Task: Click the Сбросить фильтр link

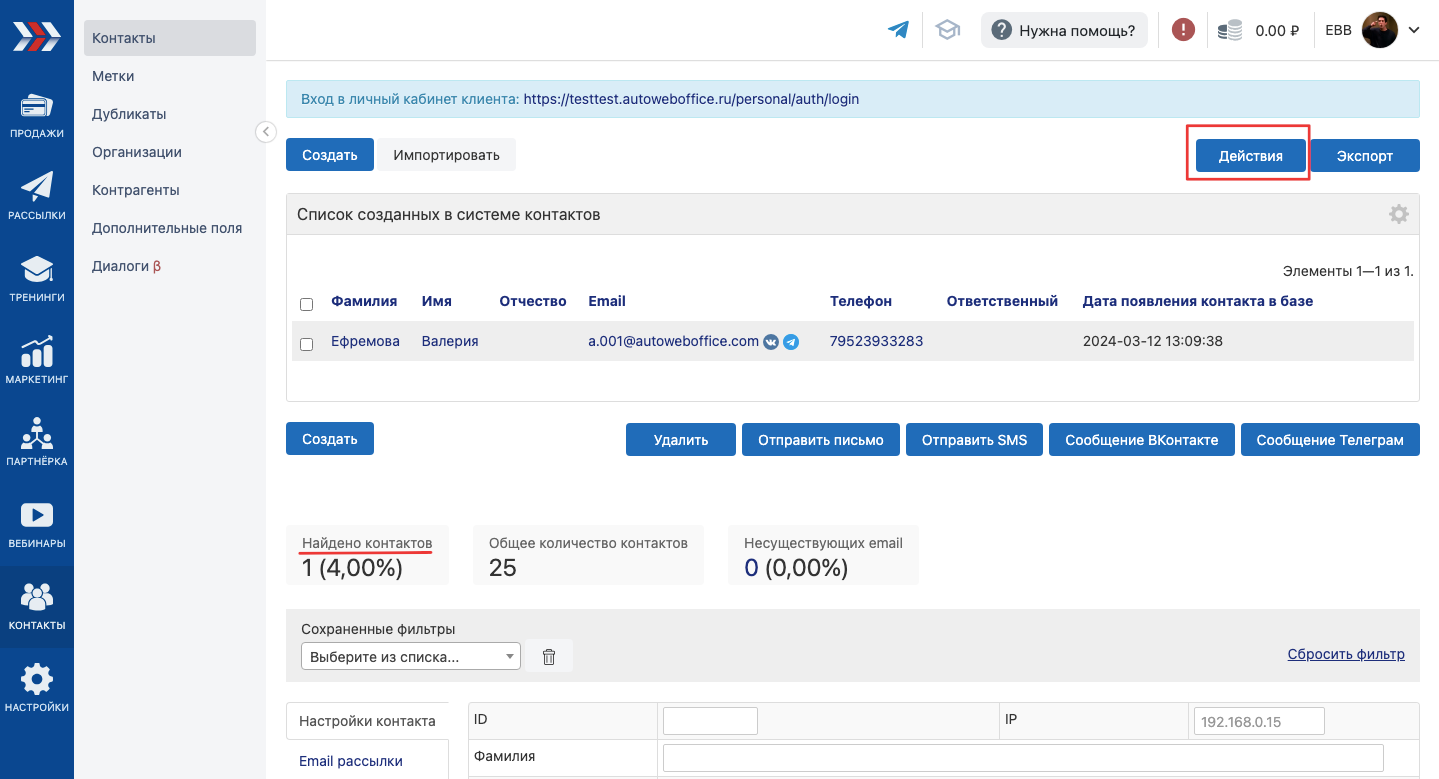Action: tap(1346, 654)
